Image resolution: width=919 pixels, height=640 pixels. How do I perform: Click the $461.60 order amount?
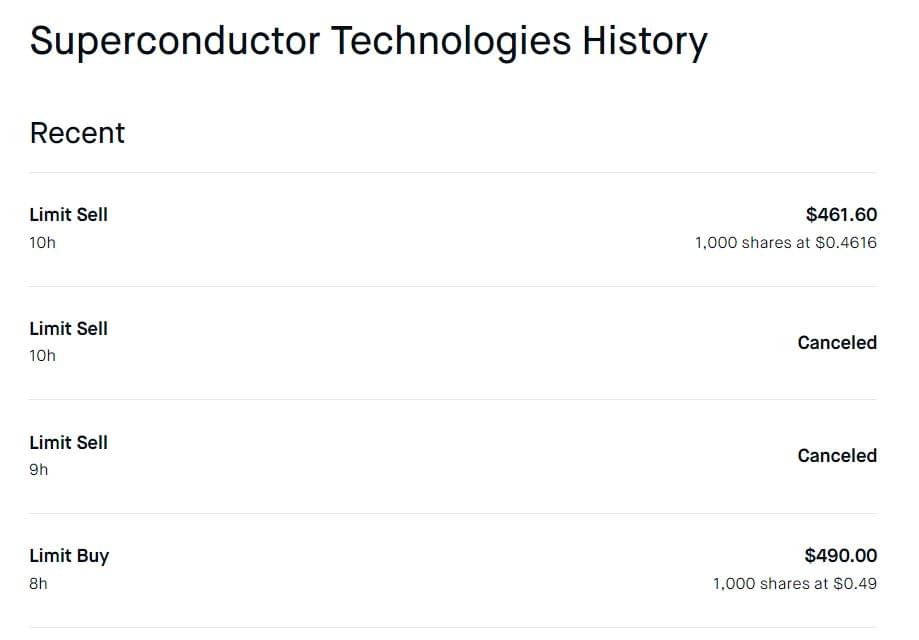840,215
